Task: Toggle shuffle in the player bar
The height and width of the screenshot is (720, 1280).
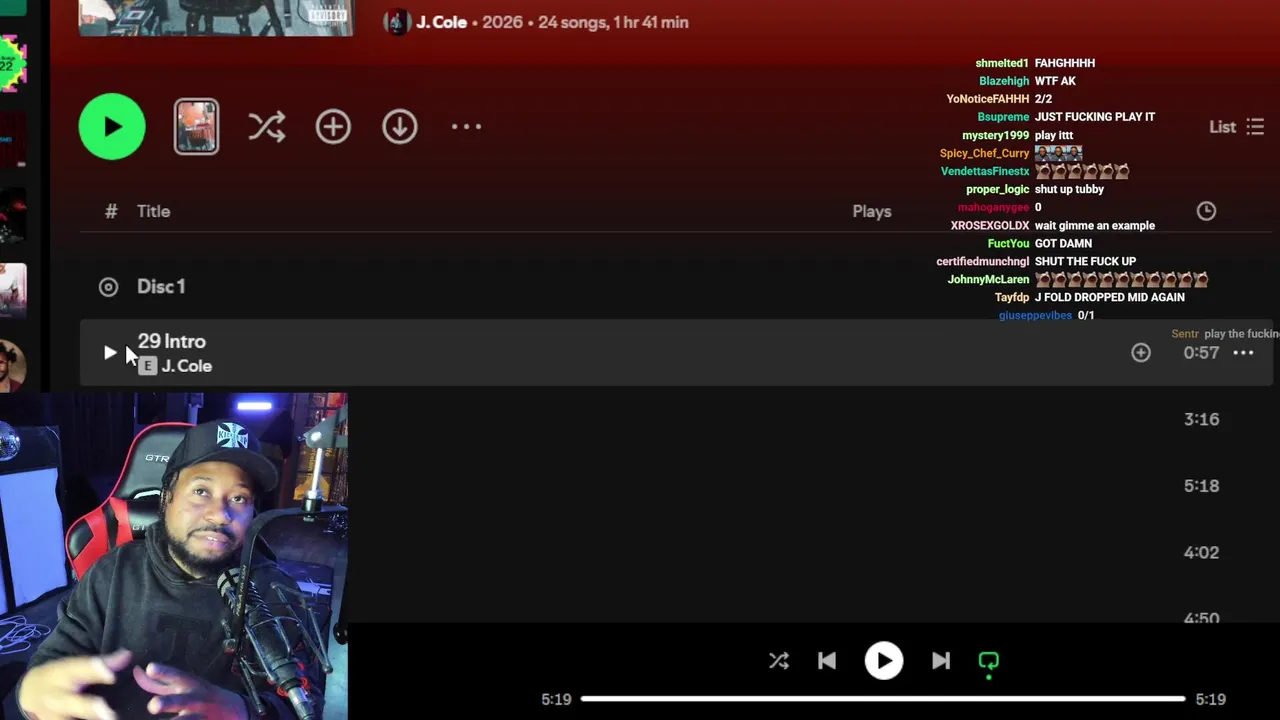Action: pyautogui.click(x=779, y=661)
